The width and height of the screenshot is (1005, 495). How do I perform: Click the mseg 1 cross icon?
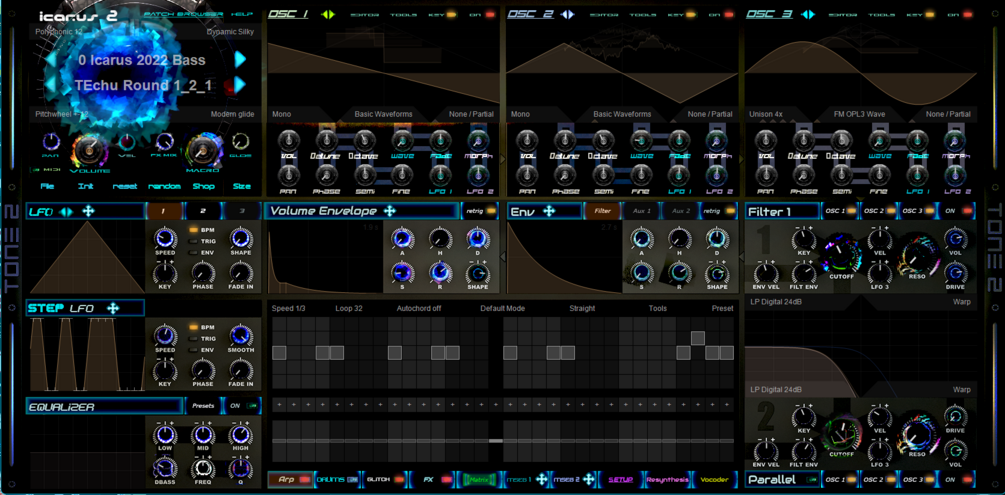pos(542,479)
